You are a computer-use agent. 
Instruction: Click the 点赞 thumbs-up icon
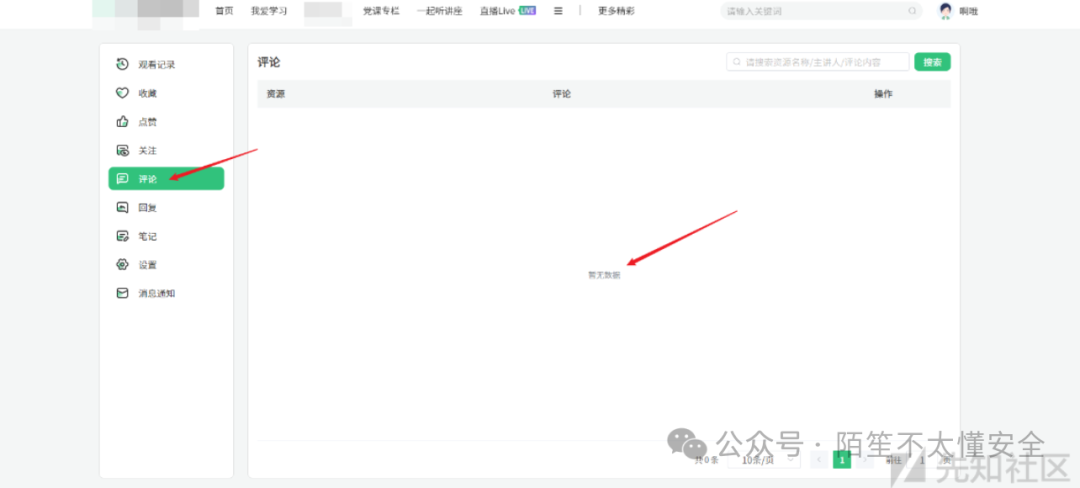click(x=122, y=122)
